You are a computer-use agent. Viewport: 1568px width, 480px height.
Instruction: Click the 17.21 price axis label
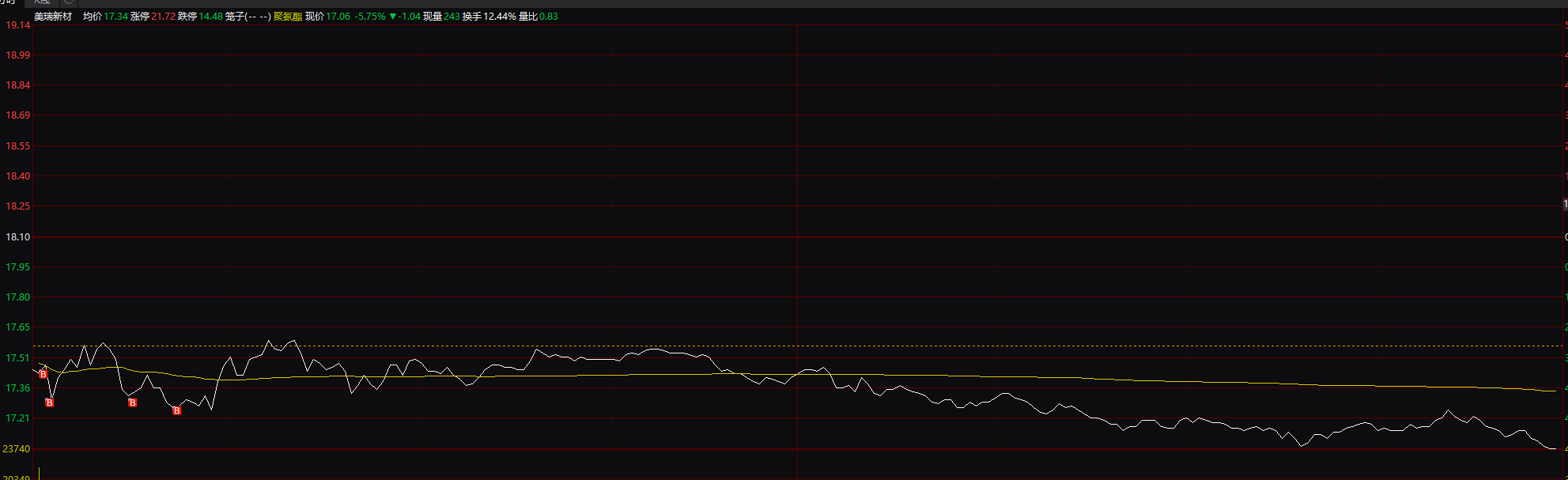[18, 418]
